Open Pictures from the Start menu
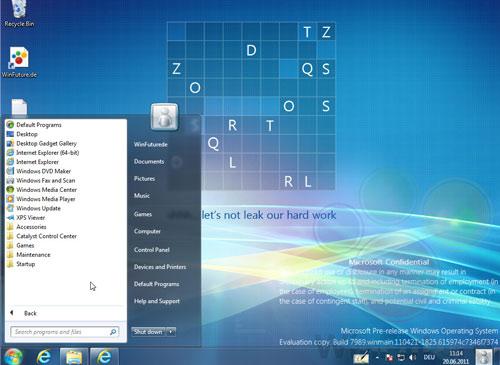The width and height of the screenshot is (500, 365). click(144, 178)
